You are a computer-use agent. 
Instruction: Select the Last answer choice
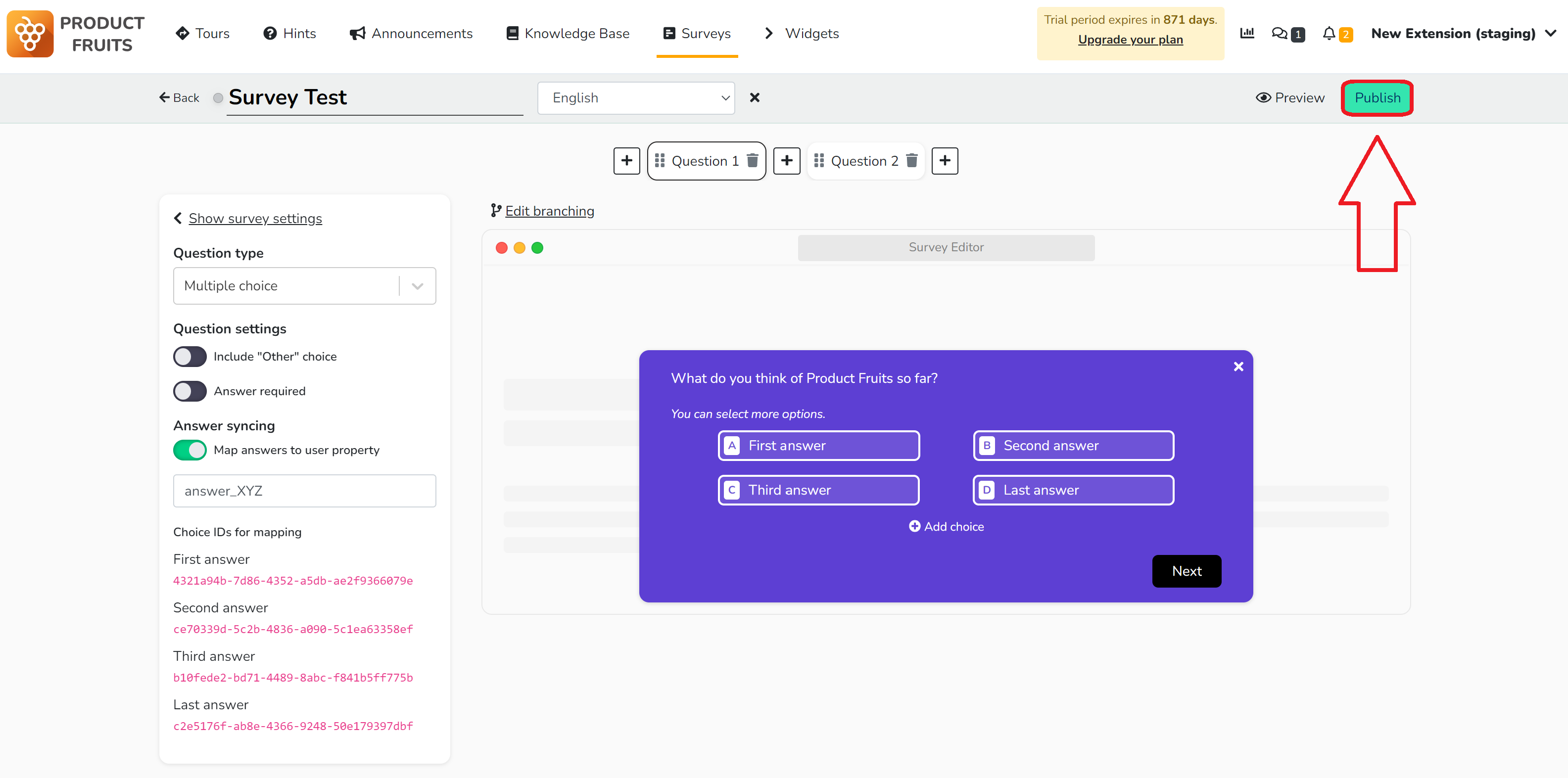click(1073, 490)
